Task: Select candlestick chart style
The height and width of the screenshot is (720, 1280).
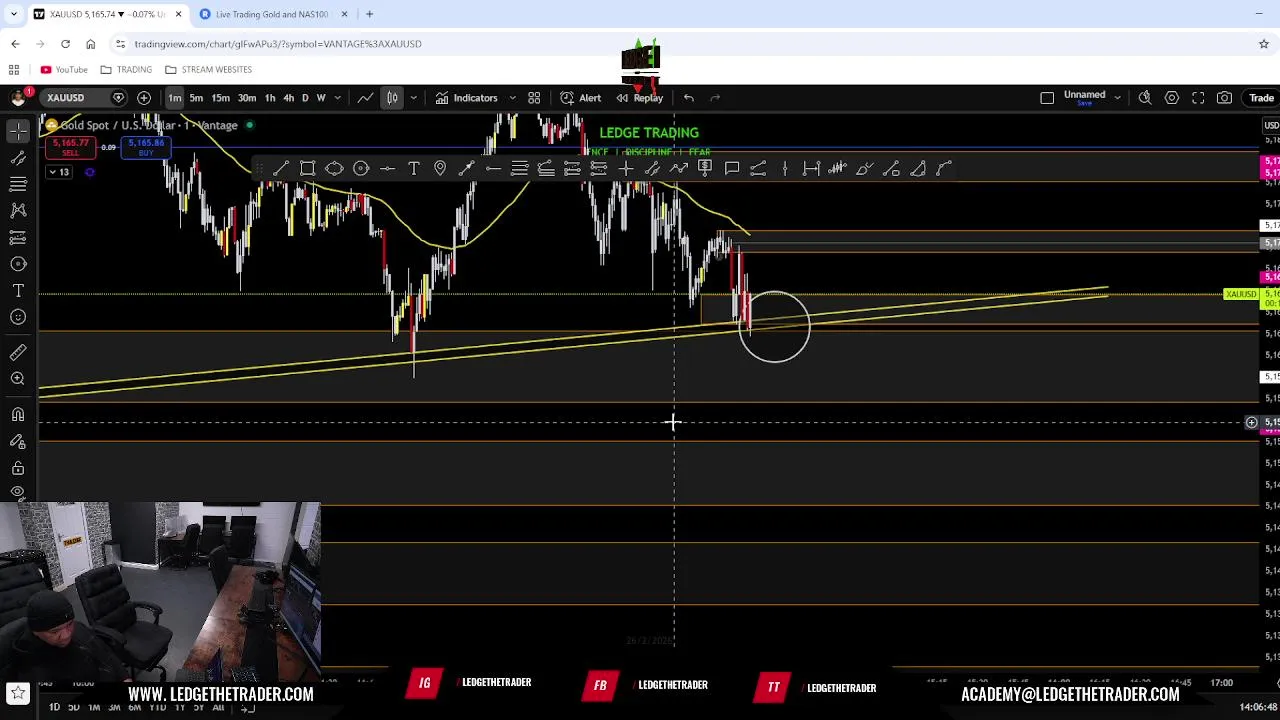Action: coord(392,98)
